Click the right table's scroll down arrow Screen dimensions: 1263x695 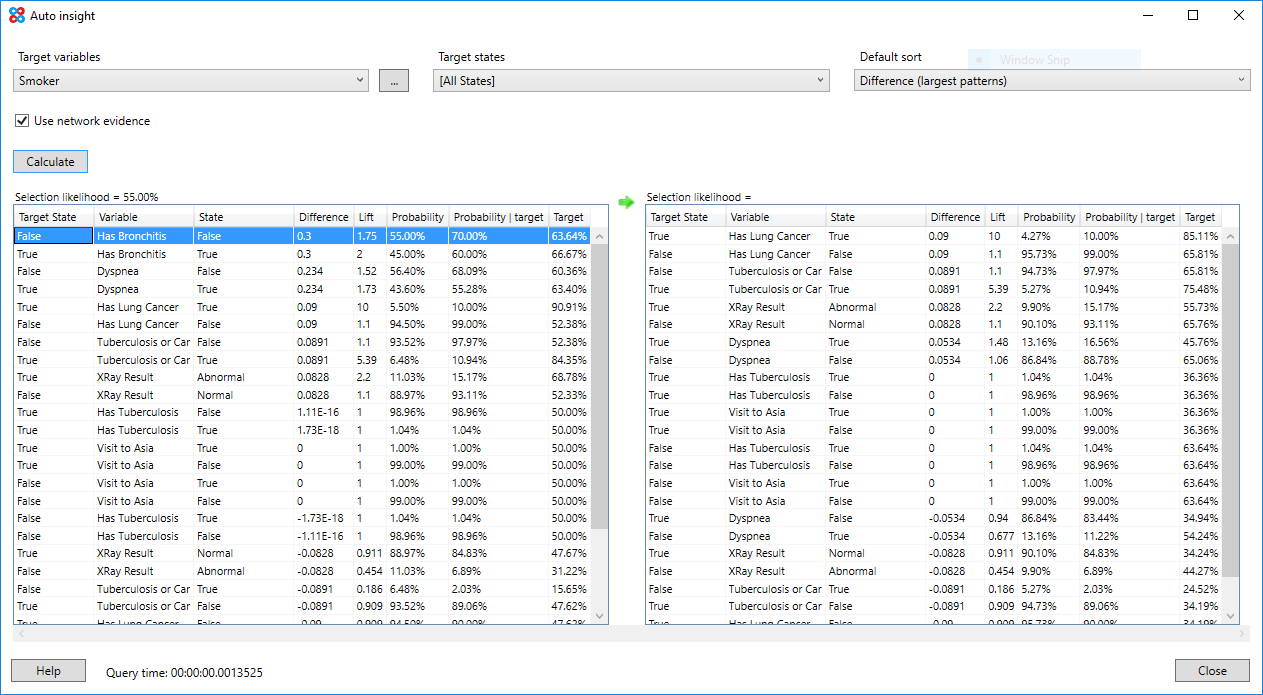[1231, 616]
